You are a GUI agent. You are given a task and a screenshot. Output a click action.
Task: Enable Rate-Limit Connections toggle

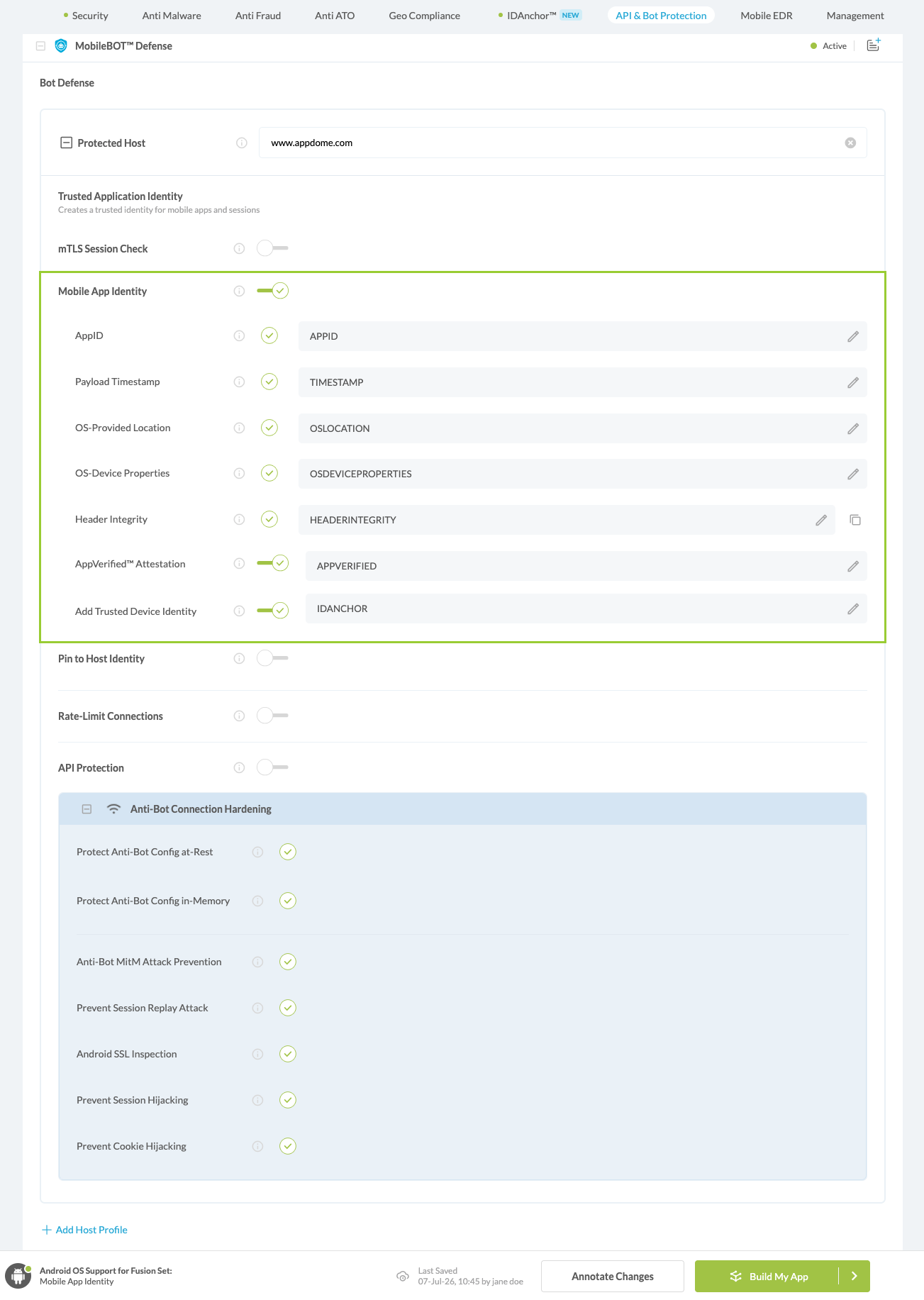[x=272, y=716]
